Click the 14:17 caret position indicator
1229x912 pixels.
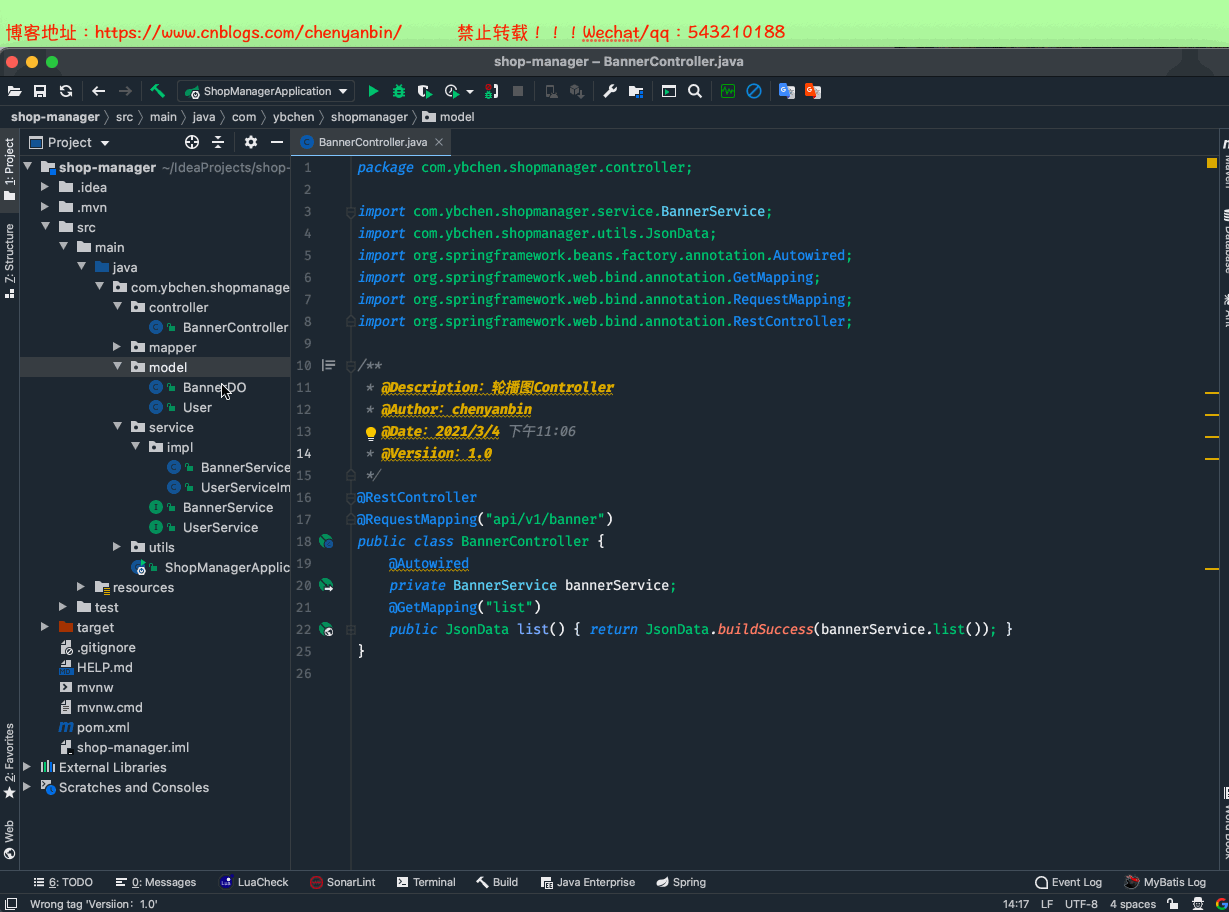click(1016, 904)
